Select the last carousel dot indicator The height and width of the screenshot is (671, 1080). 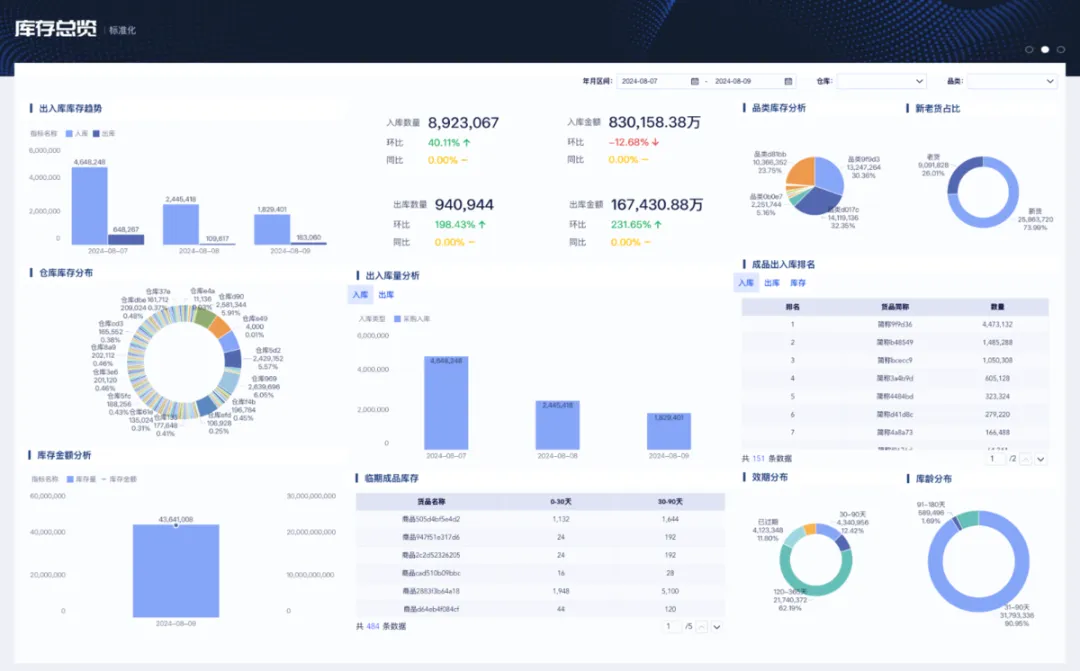1062,49
